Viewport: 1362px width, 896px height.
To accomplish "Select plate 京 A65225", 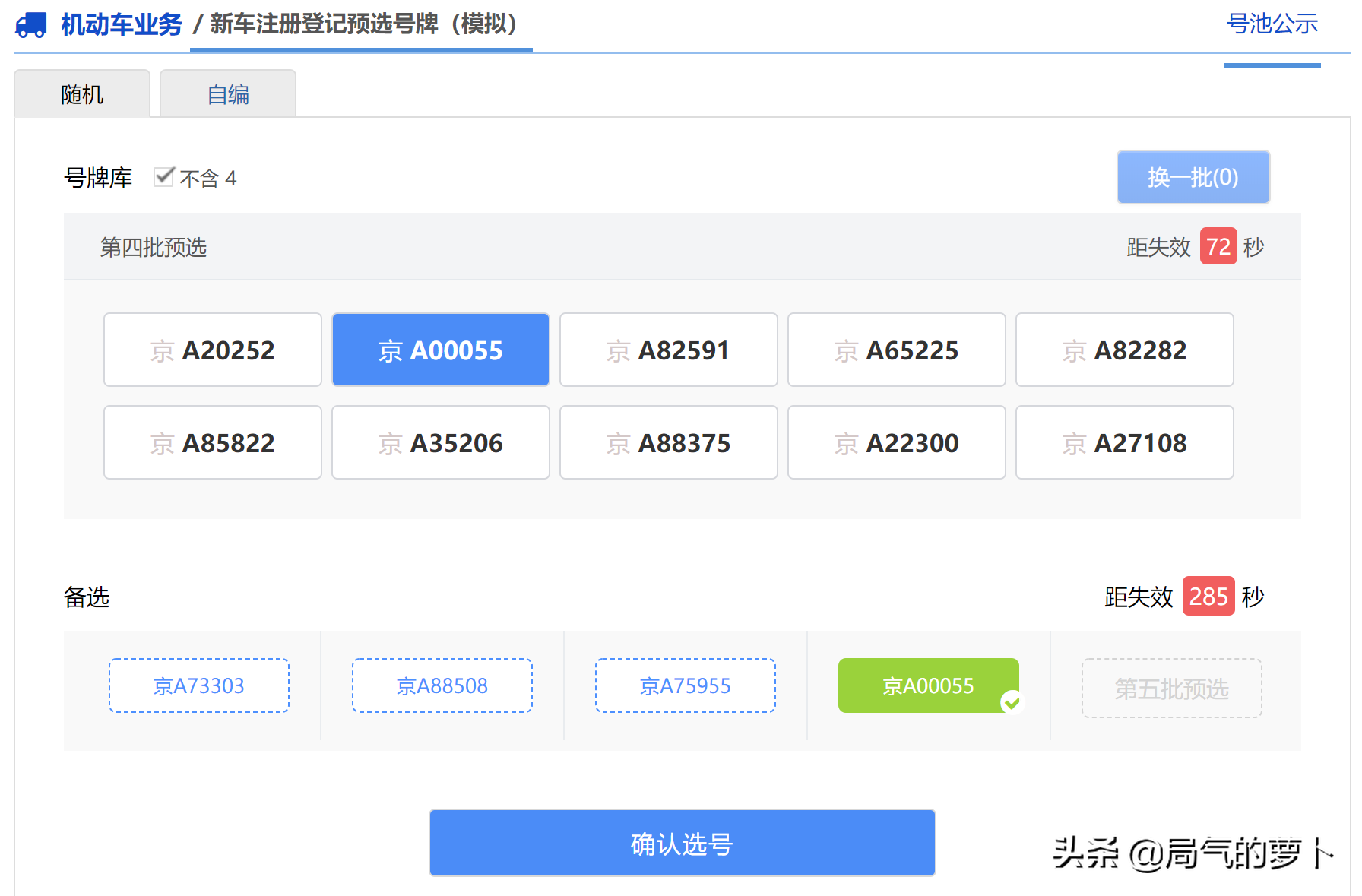I will (897, 350).
